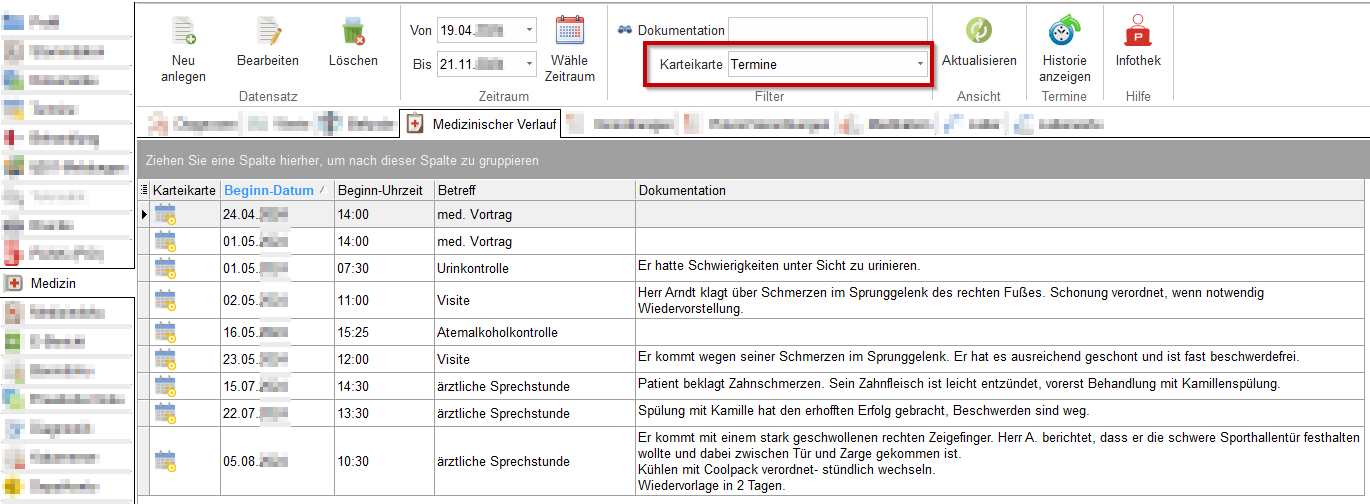Open Historie anzeigen
Viewport: 1370px width, 504px height.
pyautogui.click(x=1064, y=31)
